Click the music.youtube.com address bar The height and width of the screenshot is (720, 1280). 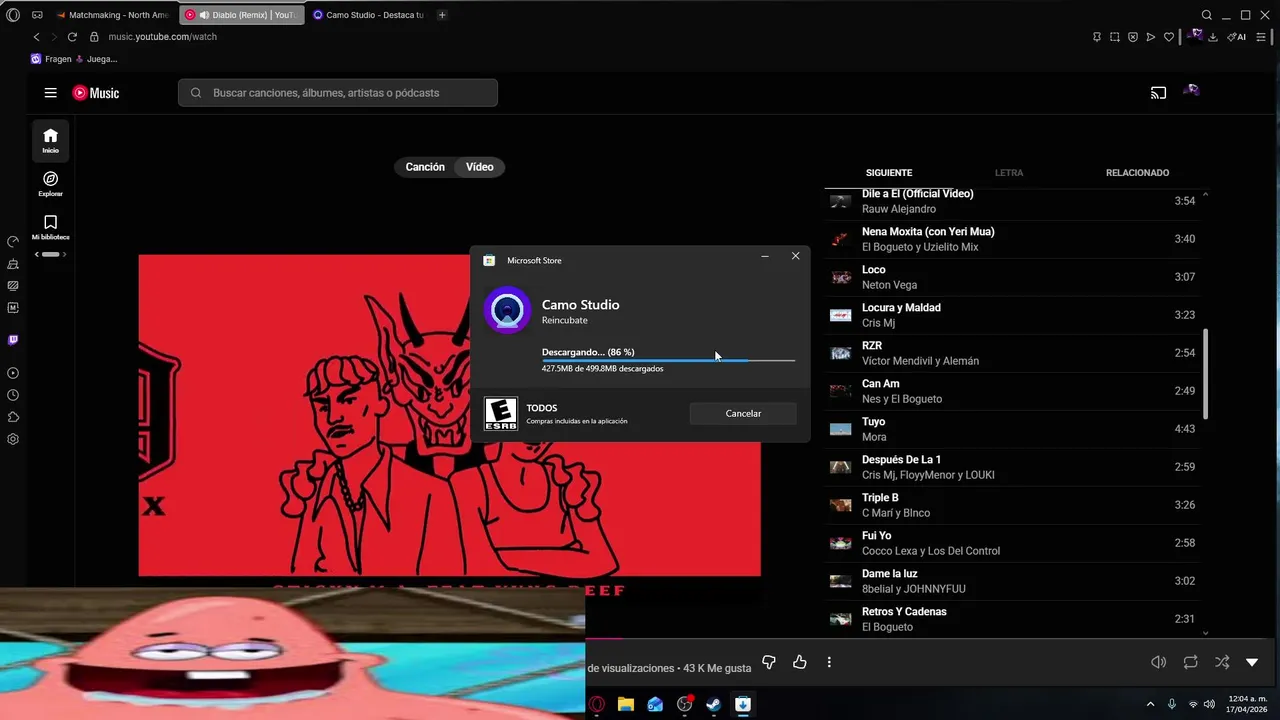(x=163, y=37)
